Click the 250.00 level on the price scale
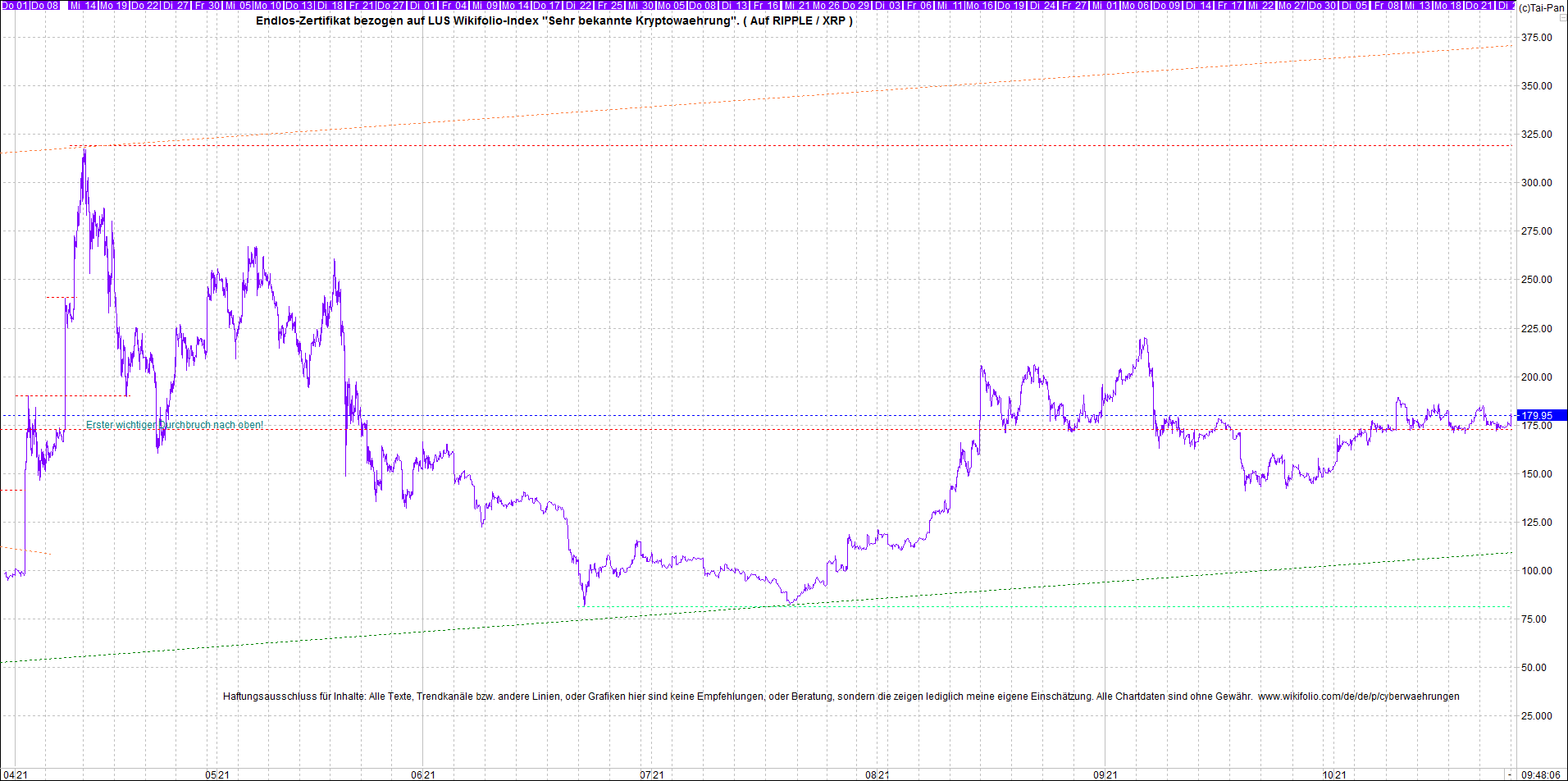 point(1536,280)
